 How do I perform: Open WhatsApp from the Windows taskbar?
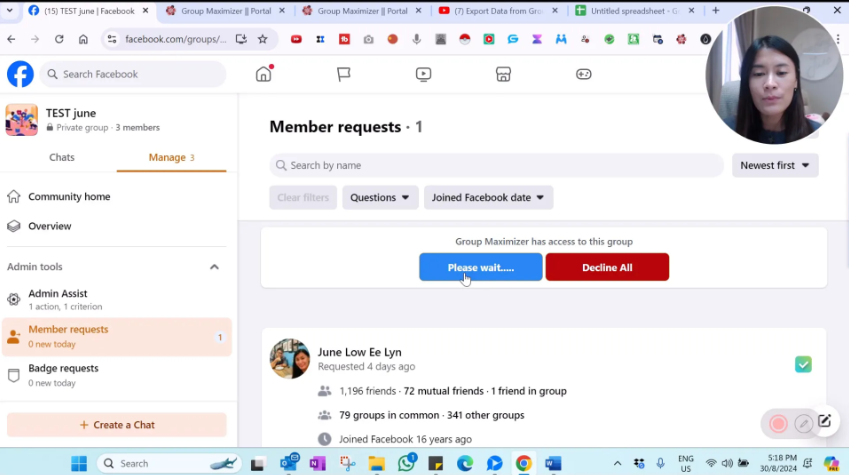(406, 464)
